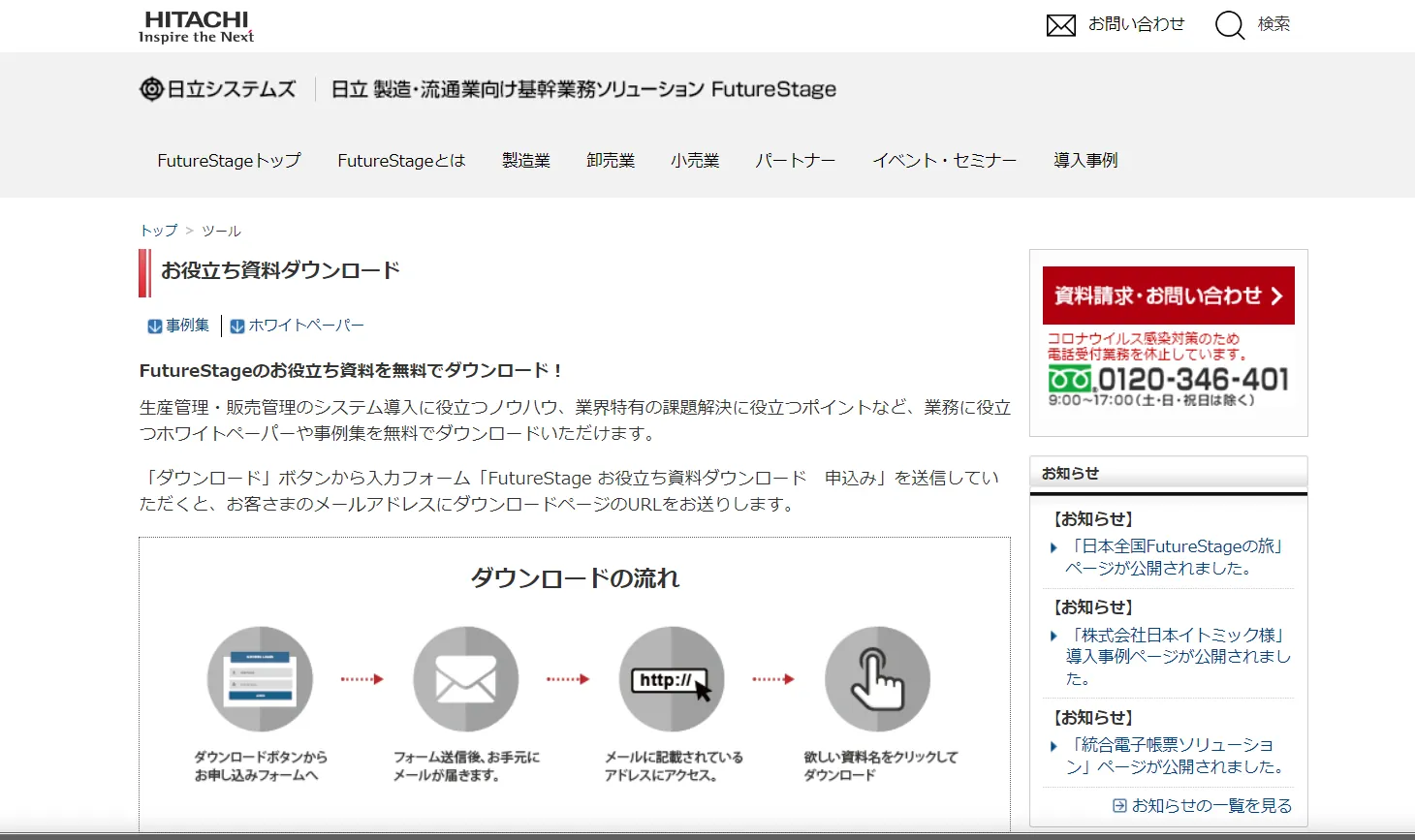Viewport: 1415px width, 840px height.
Task: Jump to the ホワイトペーパー section link
Action: (x=306, y=326)
